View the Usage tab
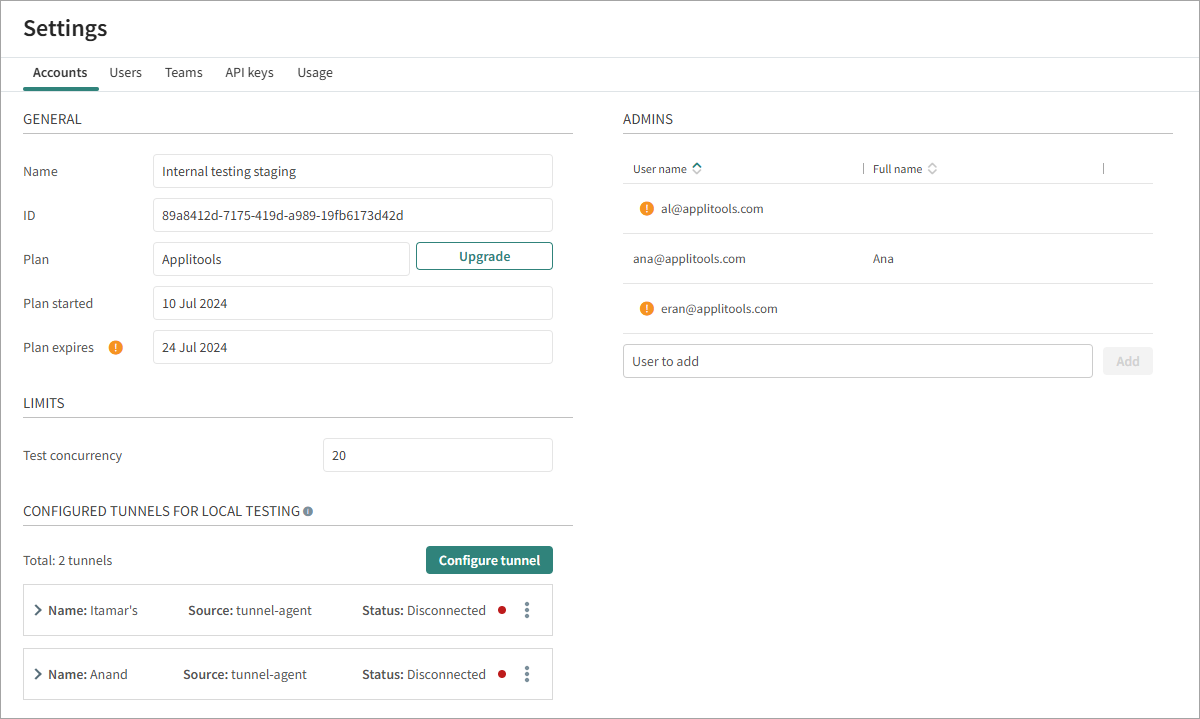Viewport: 1200px width, 719px height. 315,73
